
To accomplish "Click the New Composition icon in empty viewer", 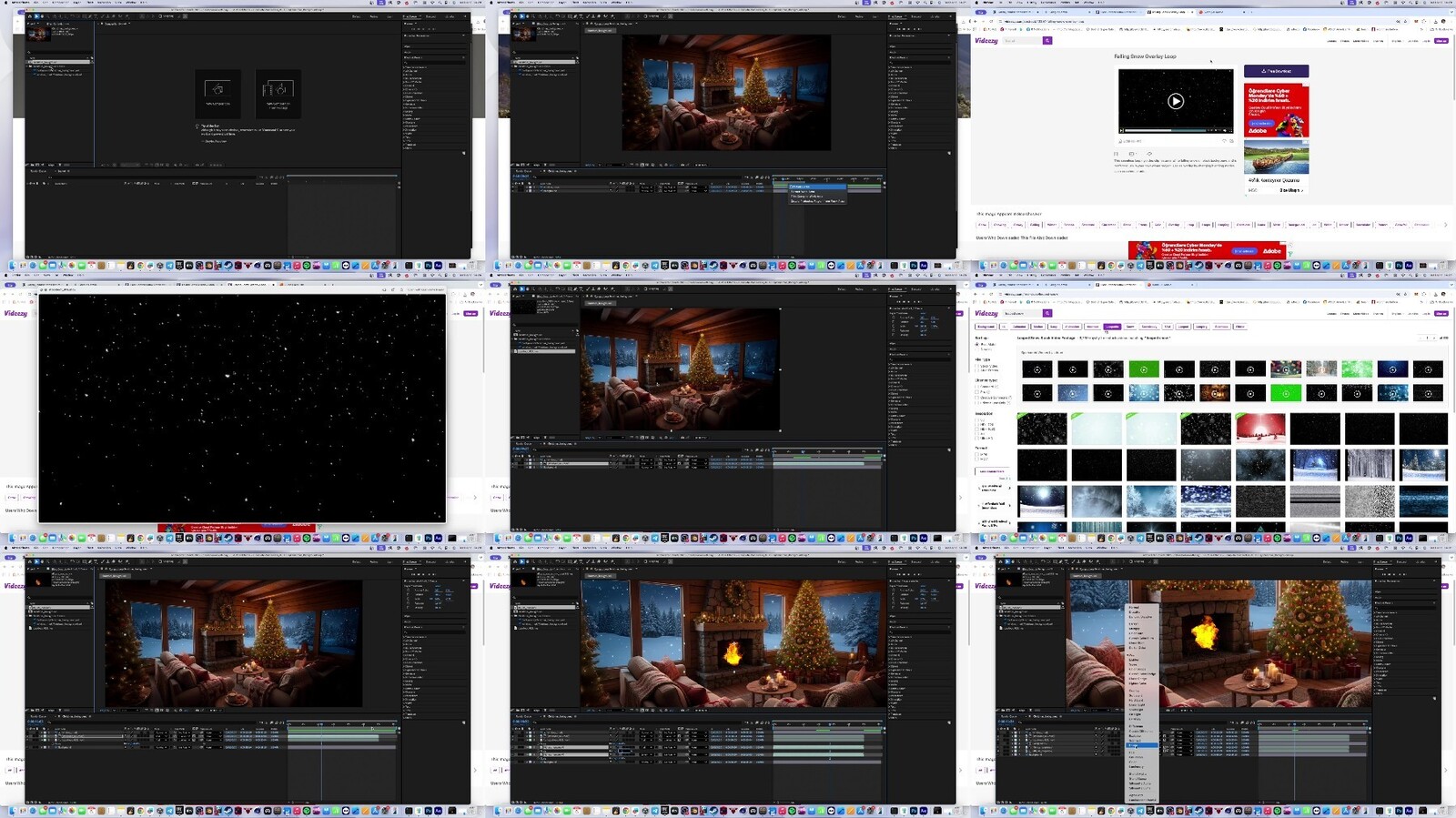I will [x=217, y=90].
